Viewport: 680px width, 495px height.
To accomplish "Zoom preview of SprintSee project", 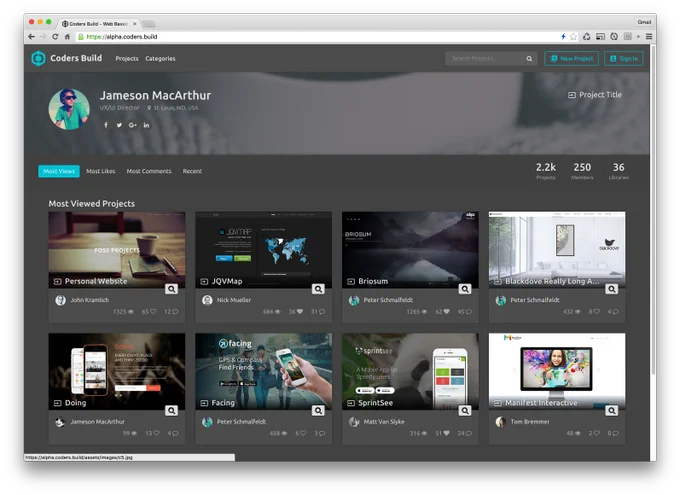I will pyautogui.click(x=465, y=410).
